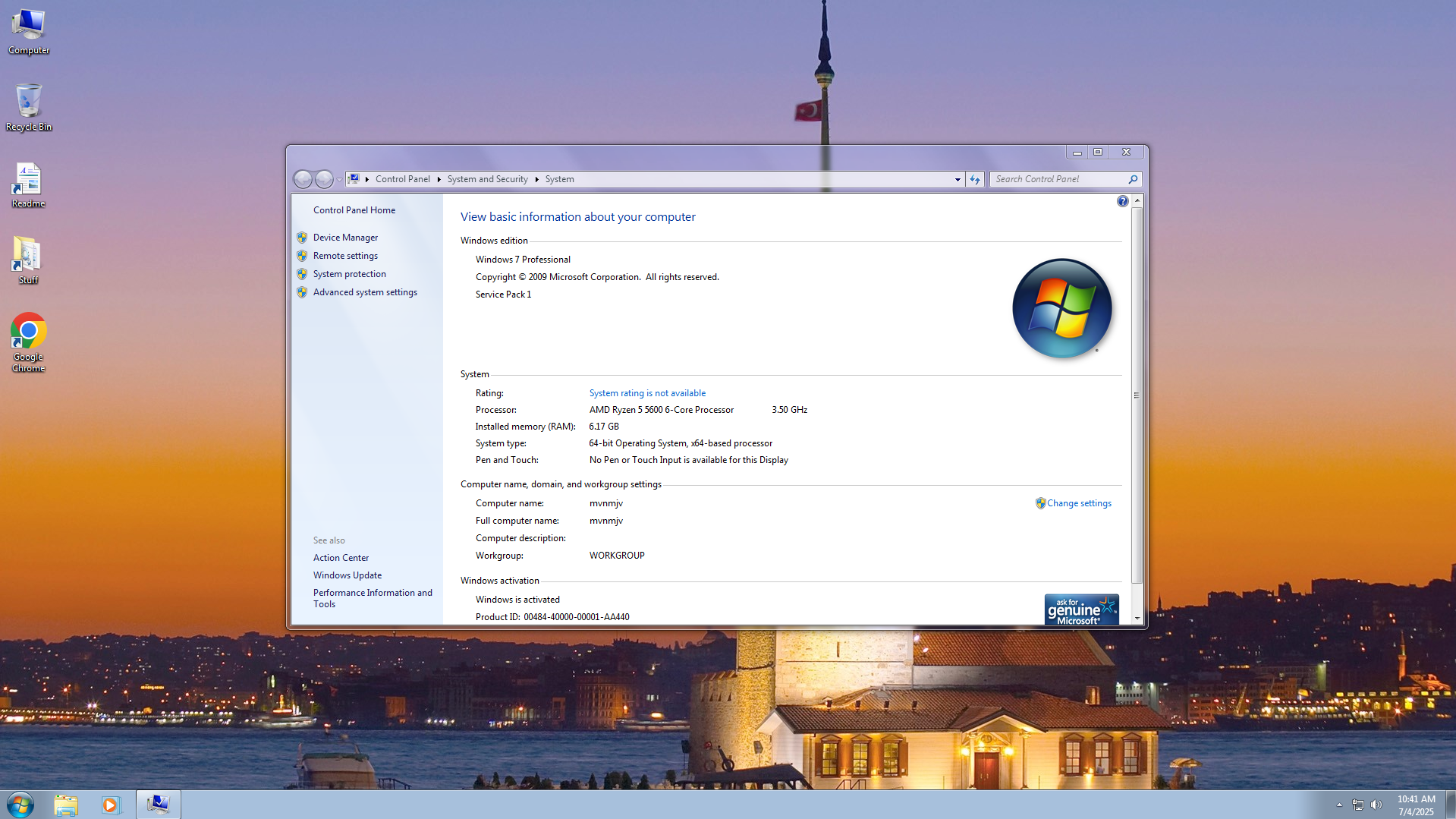Open the volume speaker tray icon
The image size is (1456, 819).
[1376, 805]
